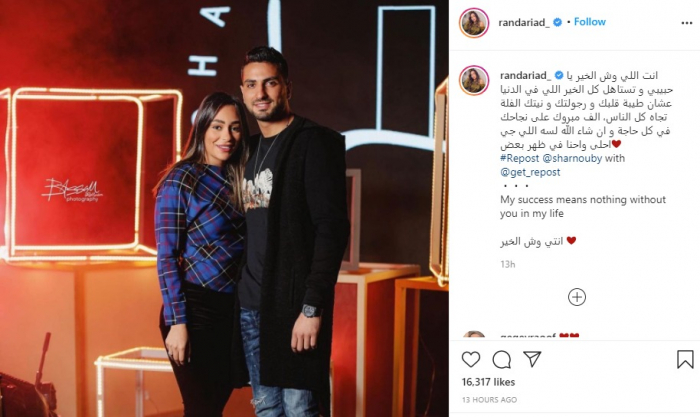Click the verified badge in the header
This screenshot has width=700, height=417.
point(558,22)
